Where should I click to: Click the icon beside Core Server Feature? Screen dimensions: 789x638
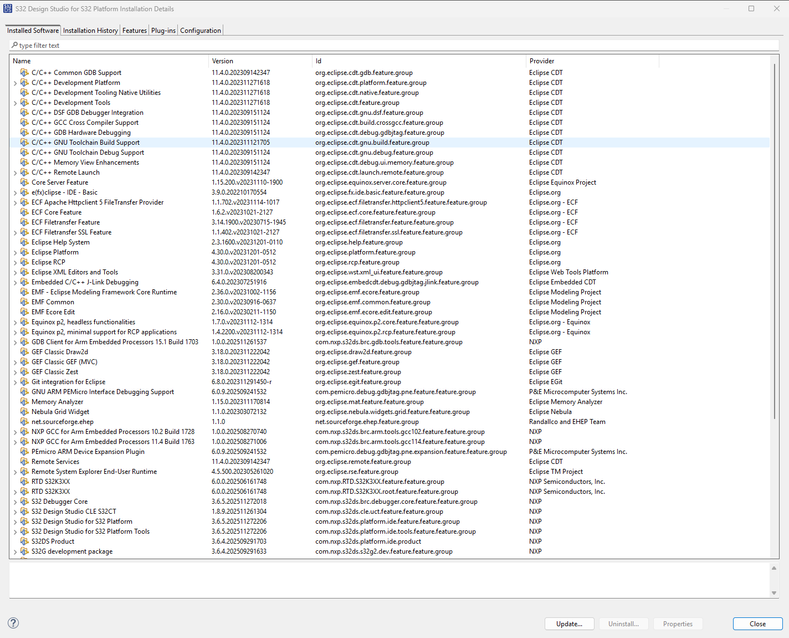tap(24, 182)
